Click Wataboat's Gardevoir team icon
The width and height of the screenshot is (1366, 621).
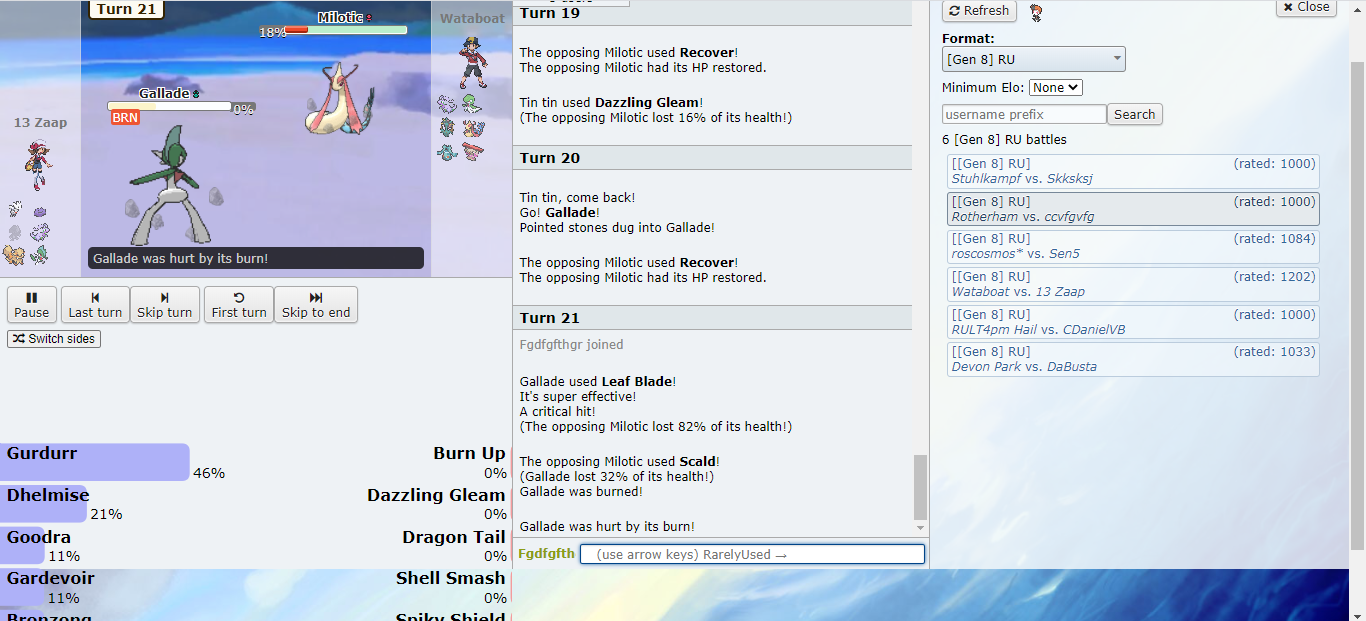[472, 104]
